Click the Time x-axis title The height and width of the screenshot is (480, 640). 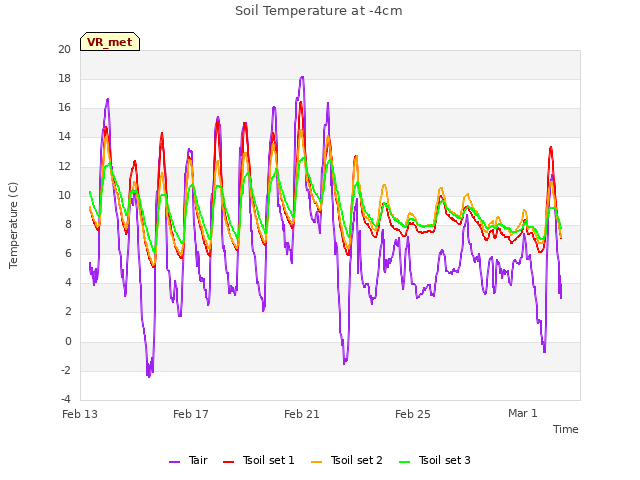tap(566, 429)
